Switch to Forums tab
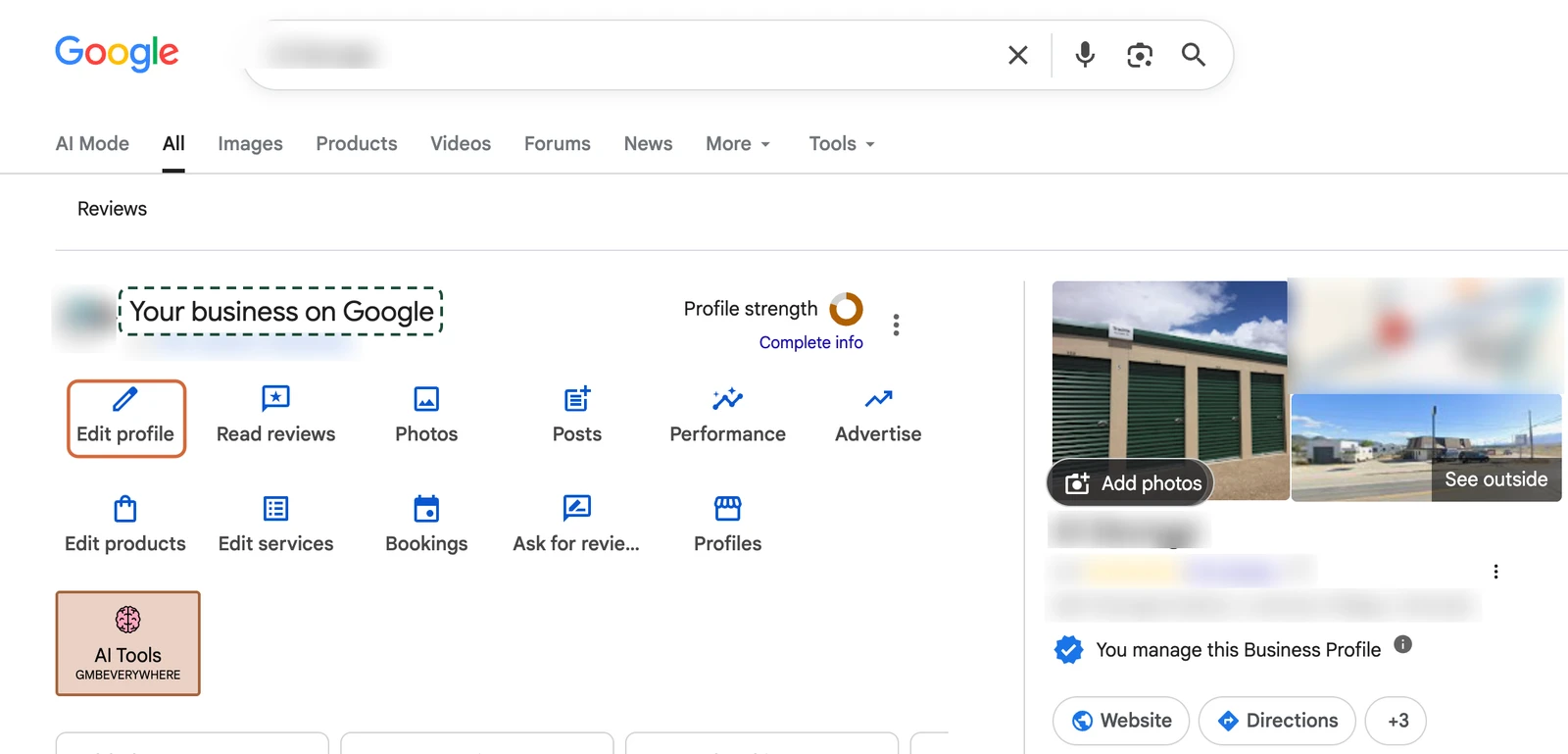 click(558, 143)
